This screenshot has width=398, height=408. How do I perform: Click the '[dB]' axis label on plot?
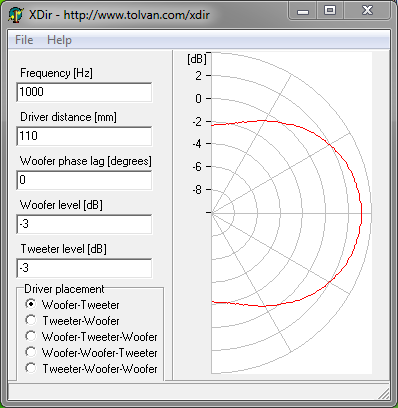pyautogui.click(x=197, y=59)
